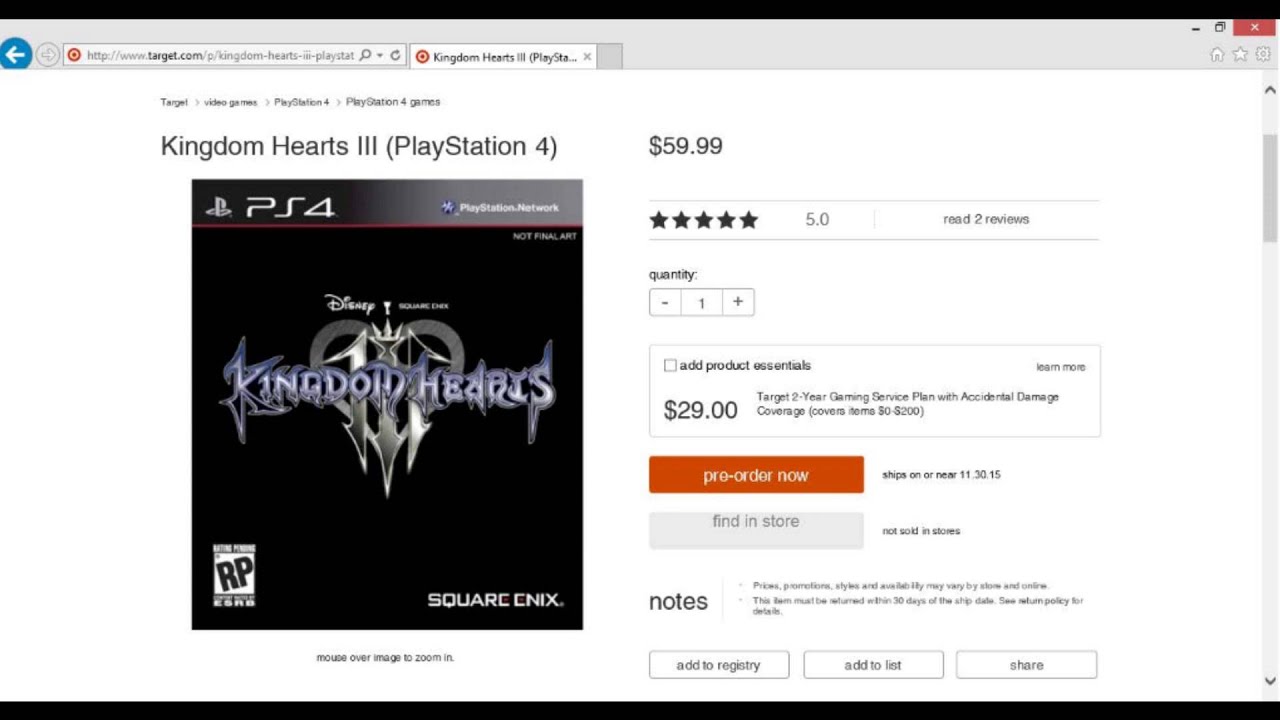Decrease quantity with the minus button
Screen dimensions: 1280x720
[x=665, y=302]
